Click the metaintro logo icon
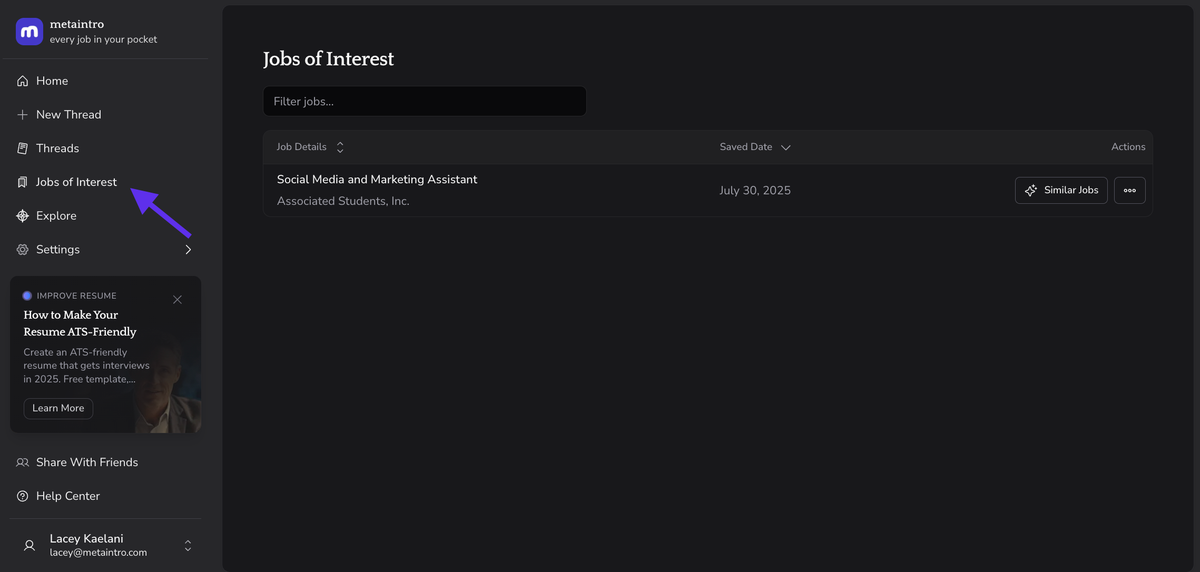 coord(29,32)
